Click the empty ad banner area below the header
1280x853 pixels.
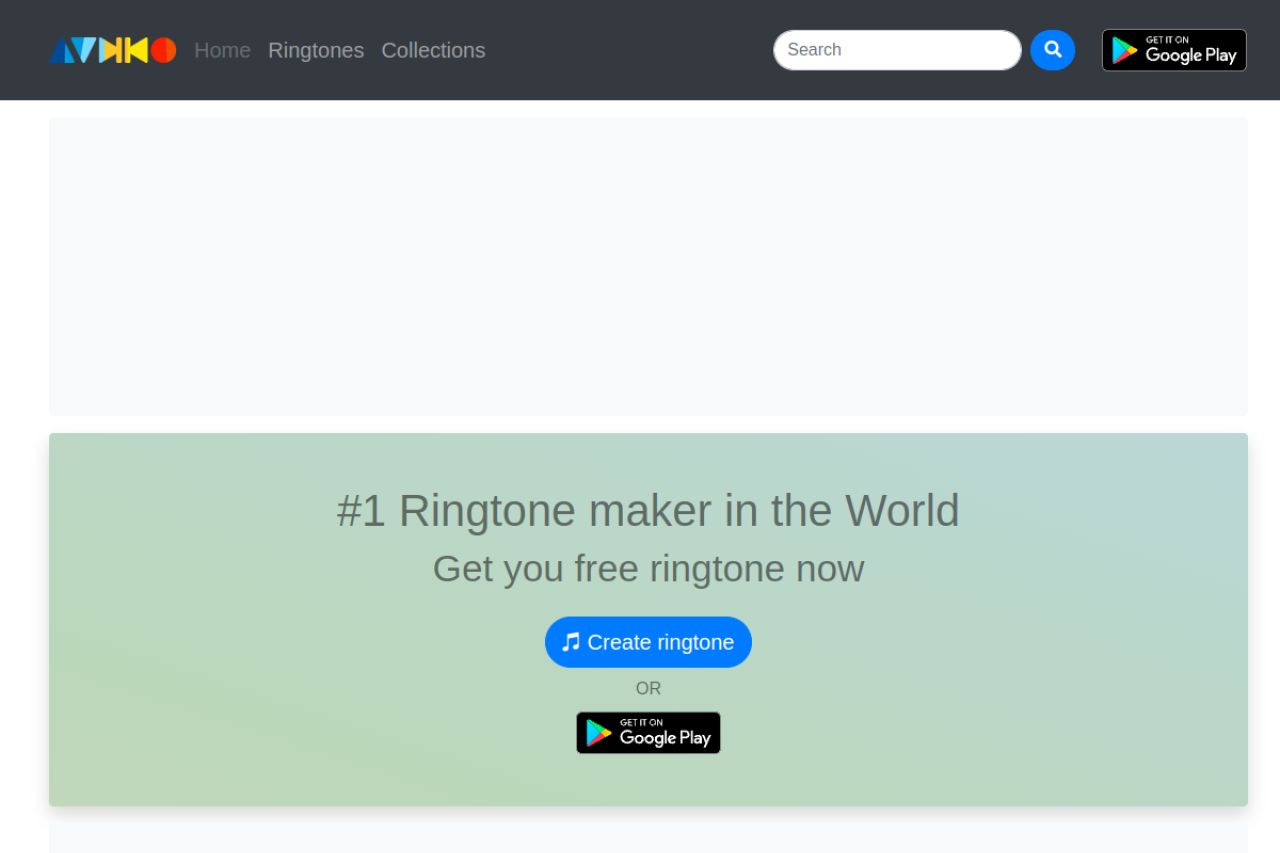648,266
